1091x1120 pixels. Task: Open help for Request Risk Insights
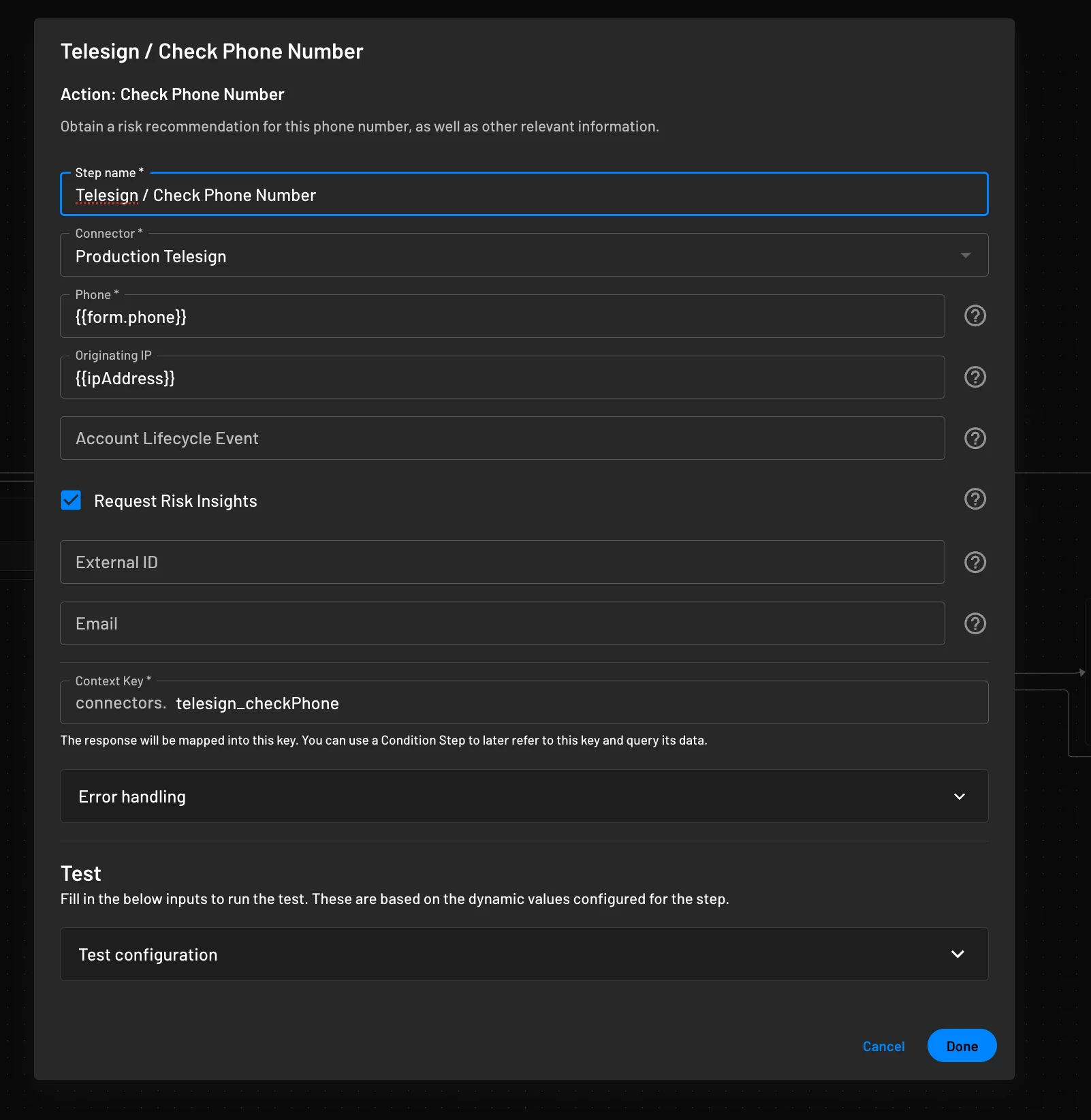coord(975,499)
